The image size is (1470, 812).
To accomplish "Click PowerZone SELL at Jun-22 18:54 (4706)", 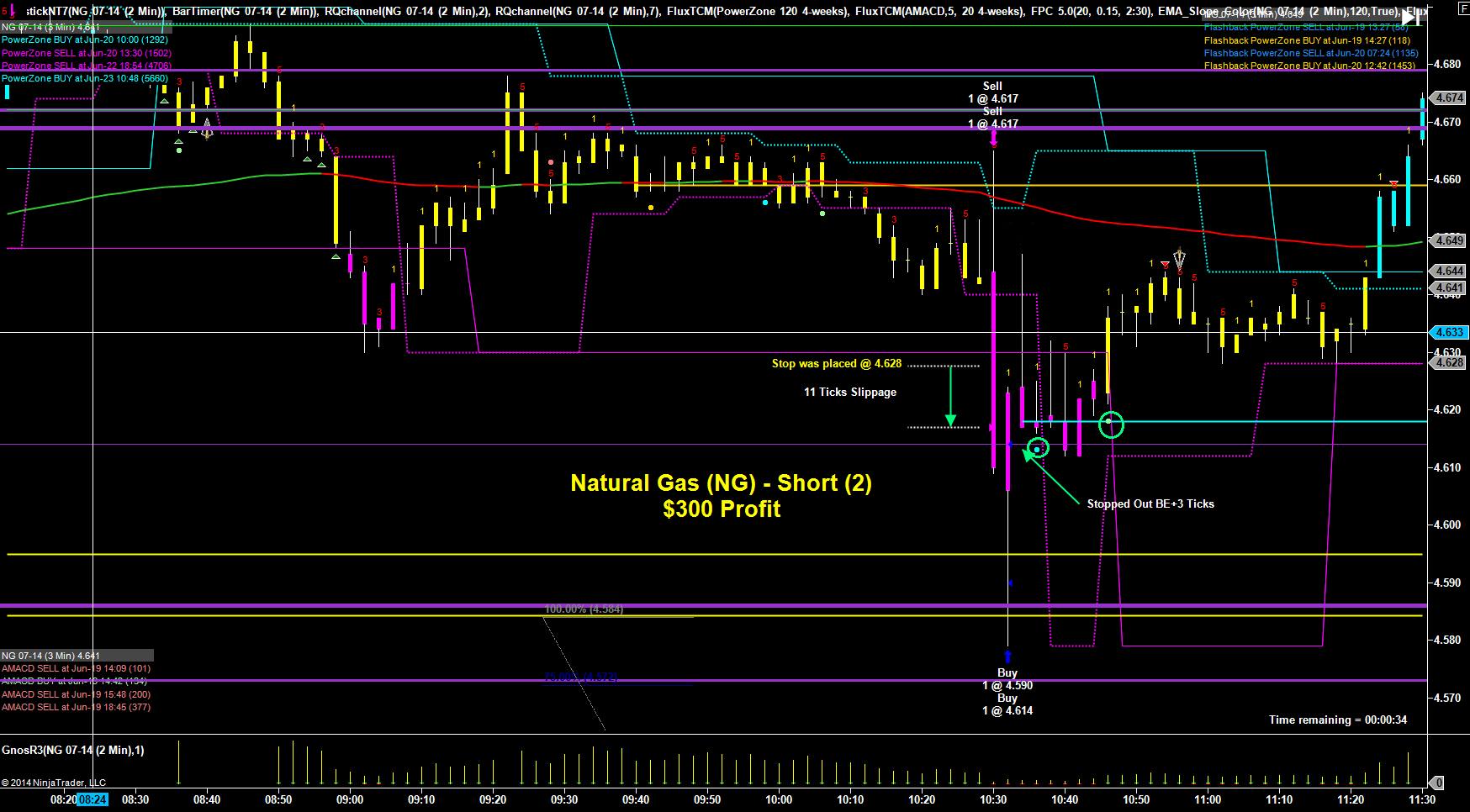I will click(x=87, y=66).
